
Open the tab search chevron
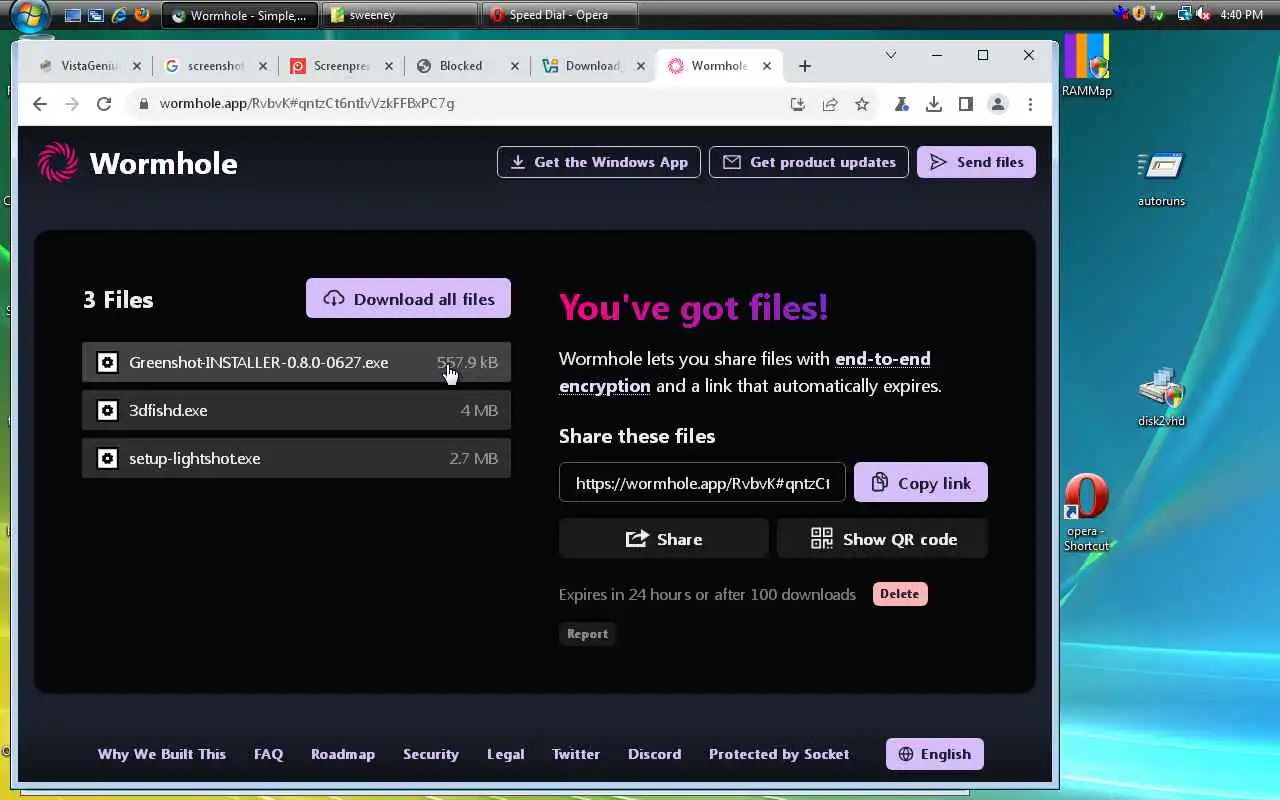click(x=891, y=55)
